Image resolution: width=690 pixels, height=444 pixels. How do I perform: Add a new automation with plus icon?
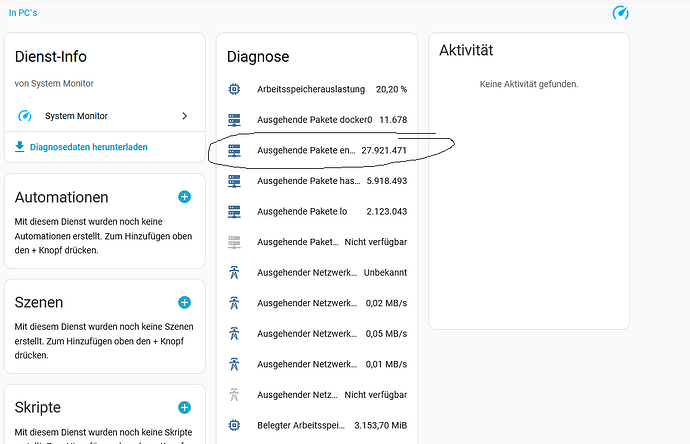click(184, 197)
